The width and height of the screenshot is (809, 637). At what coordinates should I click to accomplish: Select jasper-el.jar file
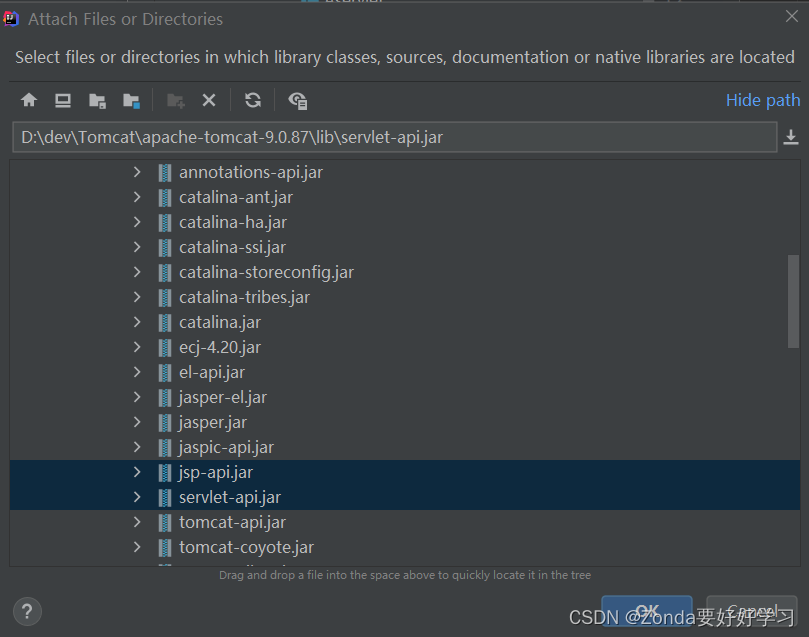pyautogui.click(x=223, y=398)
